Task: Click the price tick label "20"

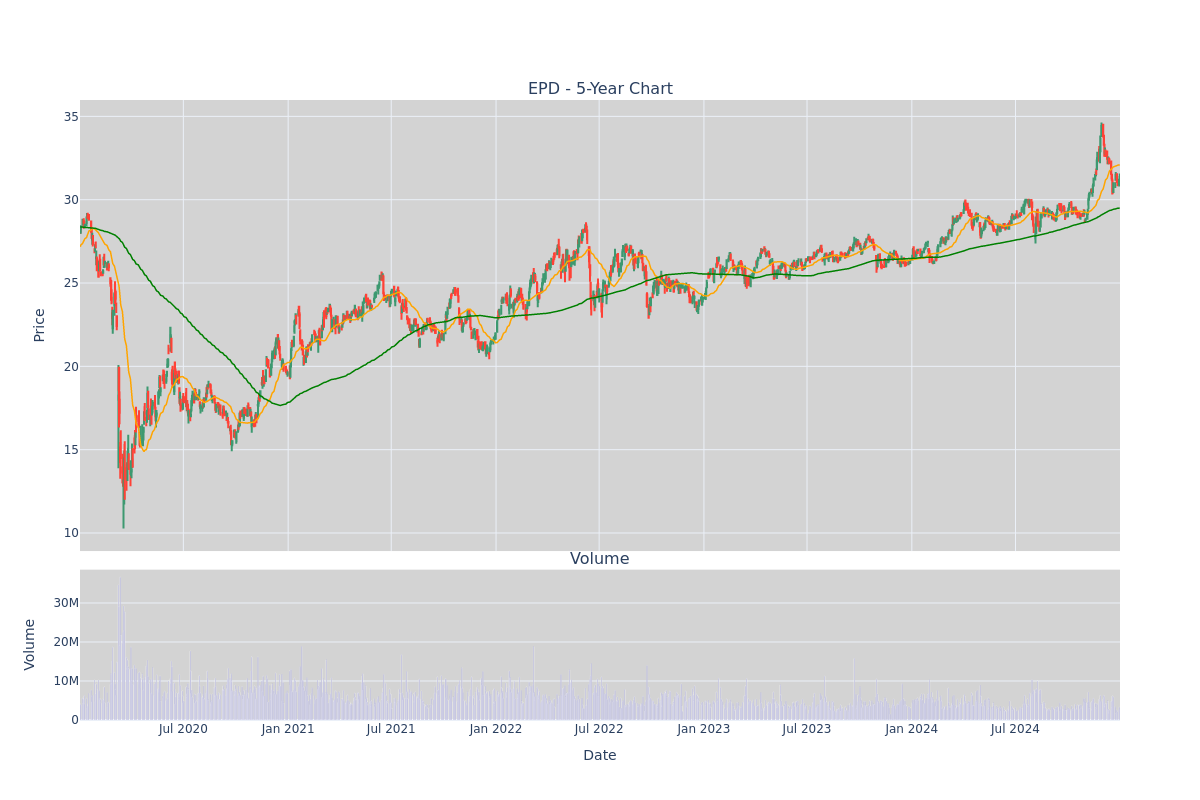Action: [x=71, y=366]
